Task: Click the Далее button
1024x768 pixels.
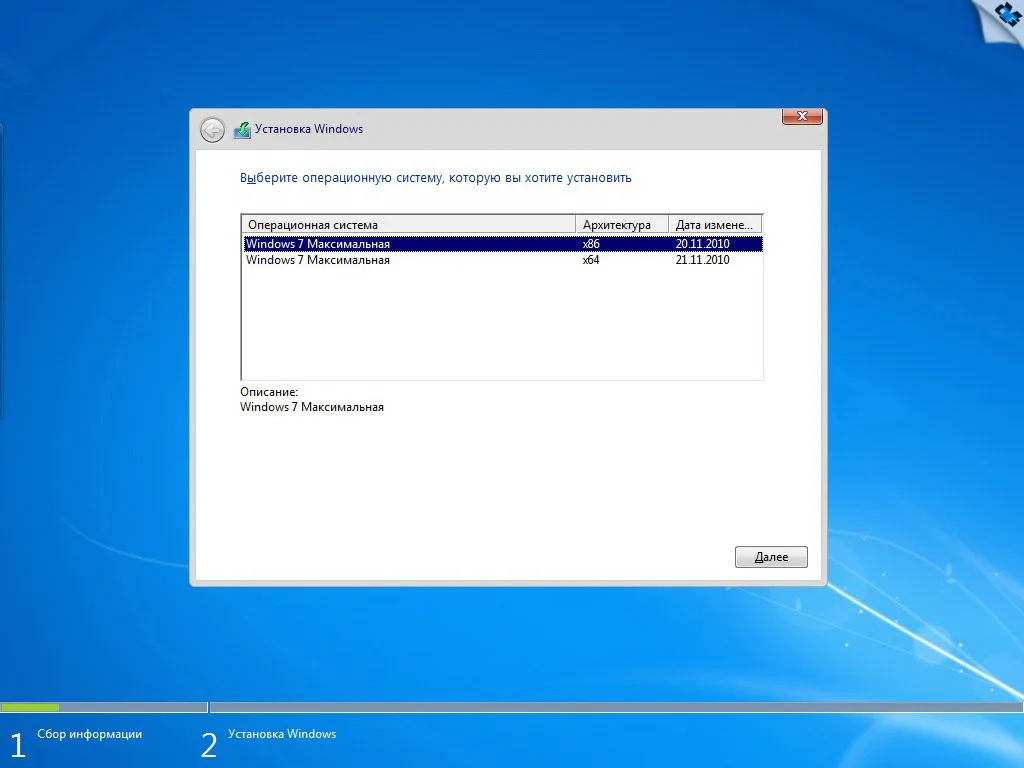Action: click(x=771, y=557)
